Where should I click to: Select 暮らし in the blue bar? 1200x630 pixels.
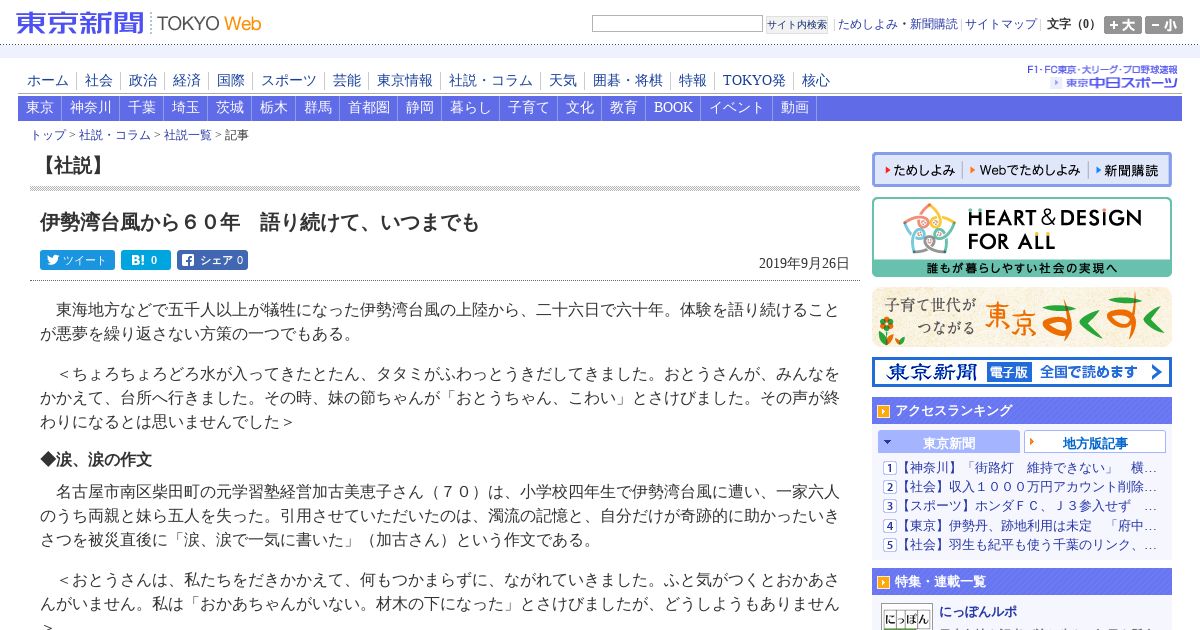click(x=471, y=108)
